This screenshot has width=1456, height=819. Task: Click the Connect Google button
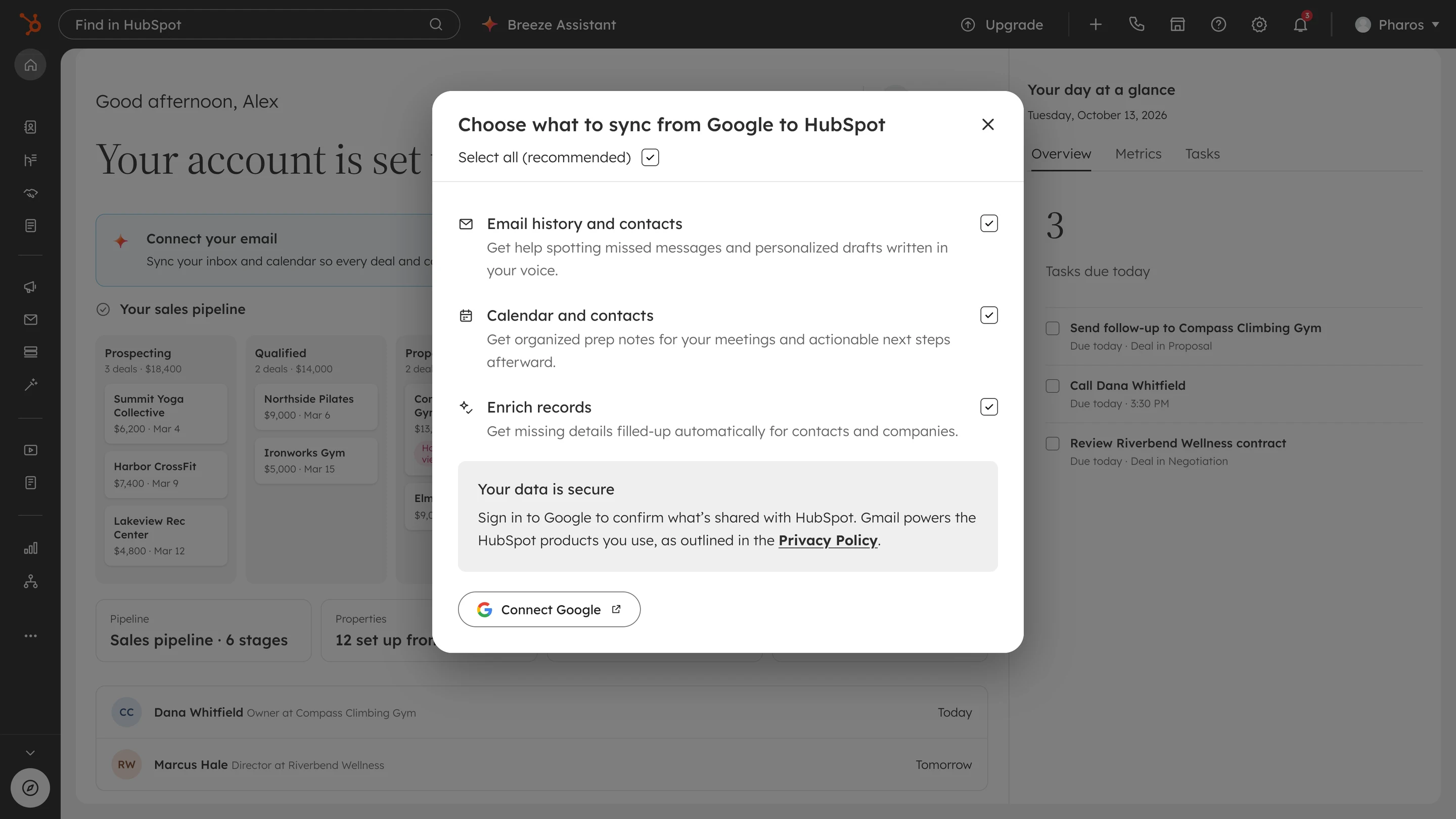(x=549, y=609)
